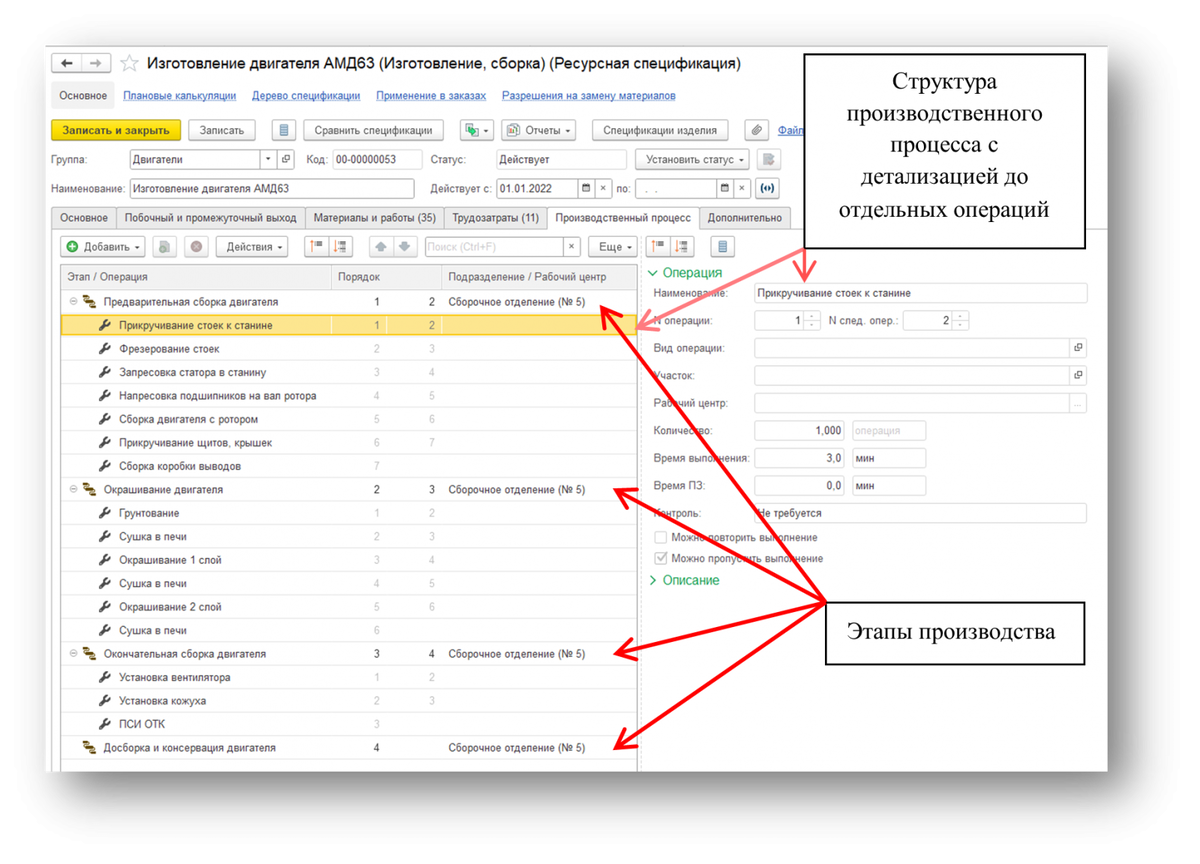Viewport: 1200px width, 864px height.
Task: Click Записать и закрыть button
Action: [x=116, y=130]
